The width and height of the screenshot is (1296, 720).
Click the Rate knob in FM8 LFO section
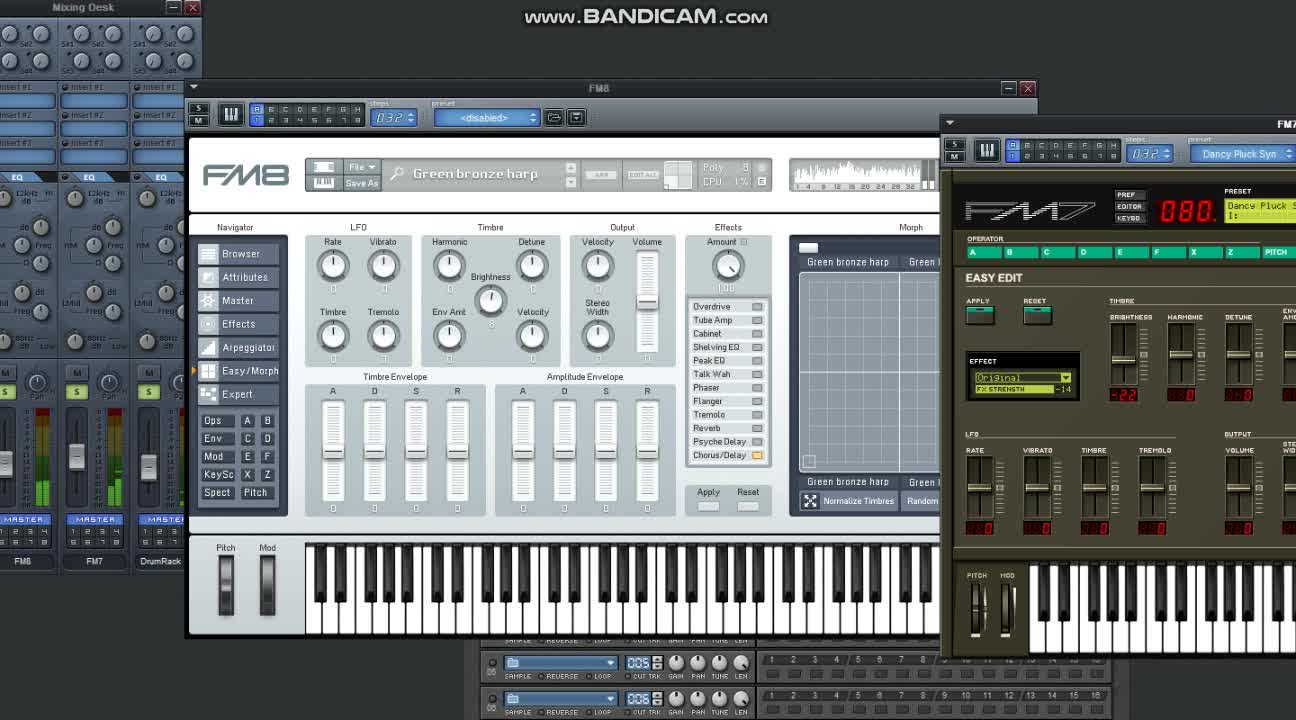click(x=333, y=265)
